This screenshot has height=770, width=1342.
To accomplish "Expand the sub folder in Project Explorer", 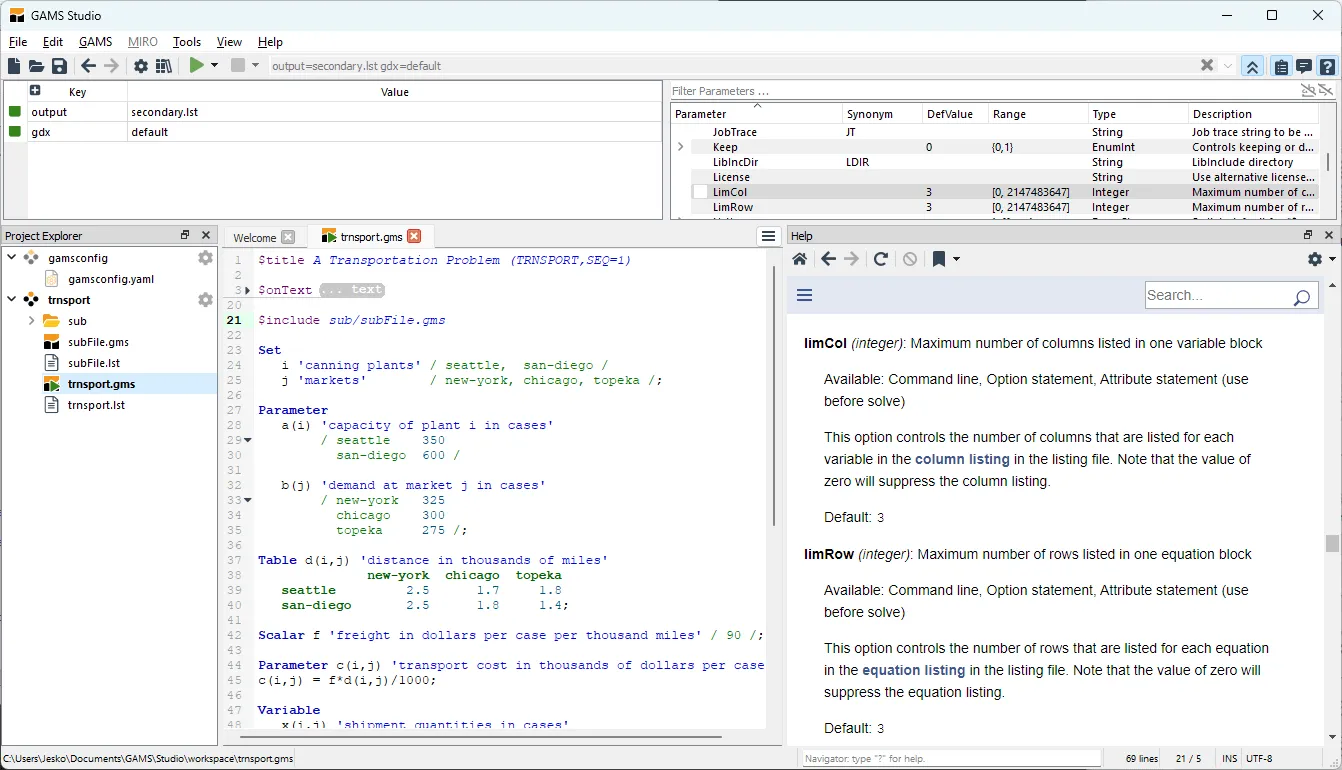I will pyautogui.click(x=31, y=321).
